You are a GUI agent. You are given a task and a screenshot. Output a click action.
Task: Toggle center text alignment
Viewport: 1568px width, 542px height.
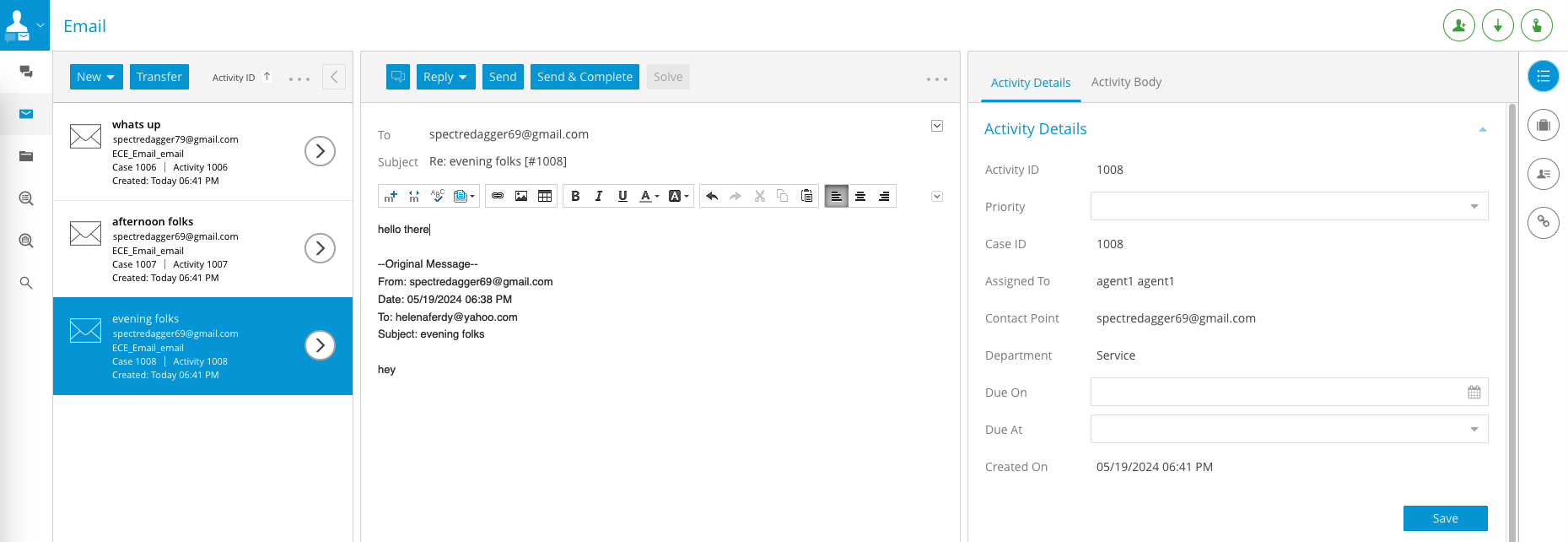point(860,196)
